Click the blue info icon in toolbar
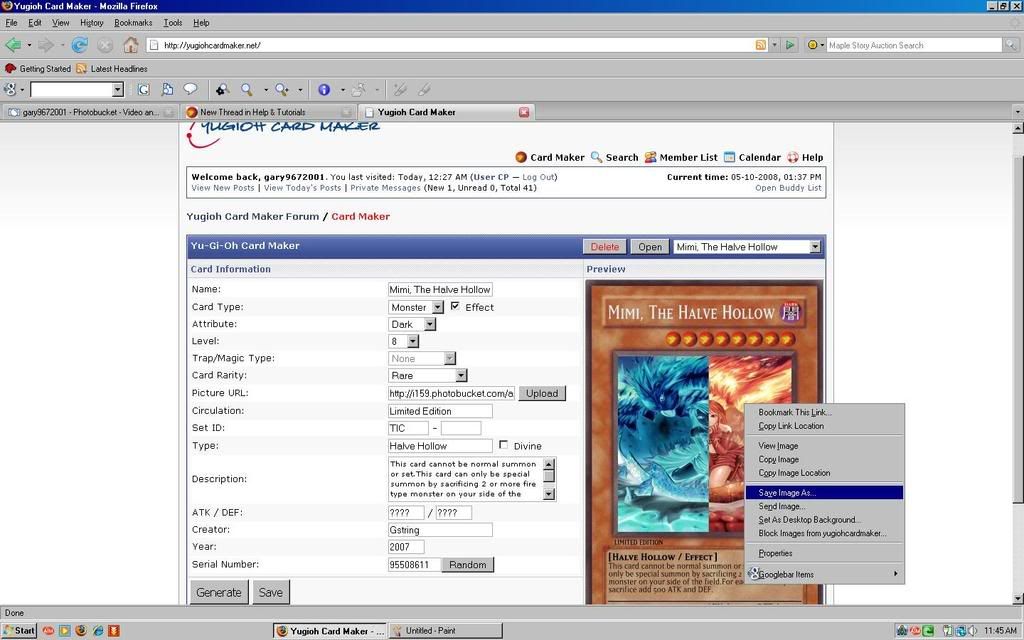The height and width of the screenshot is (640, 1024). (324, 90)
